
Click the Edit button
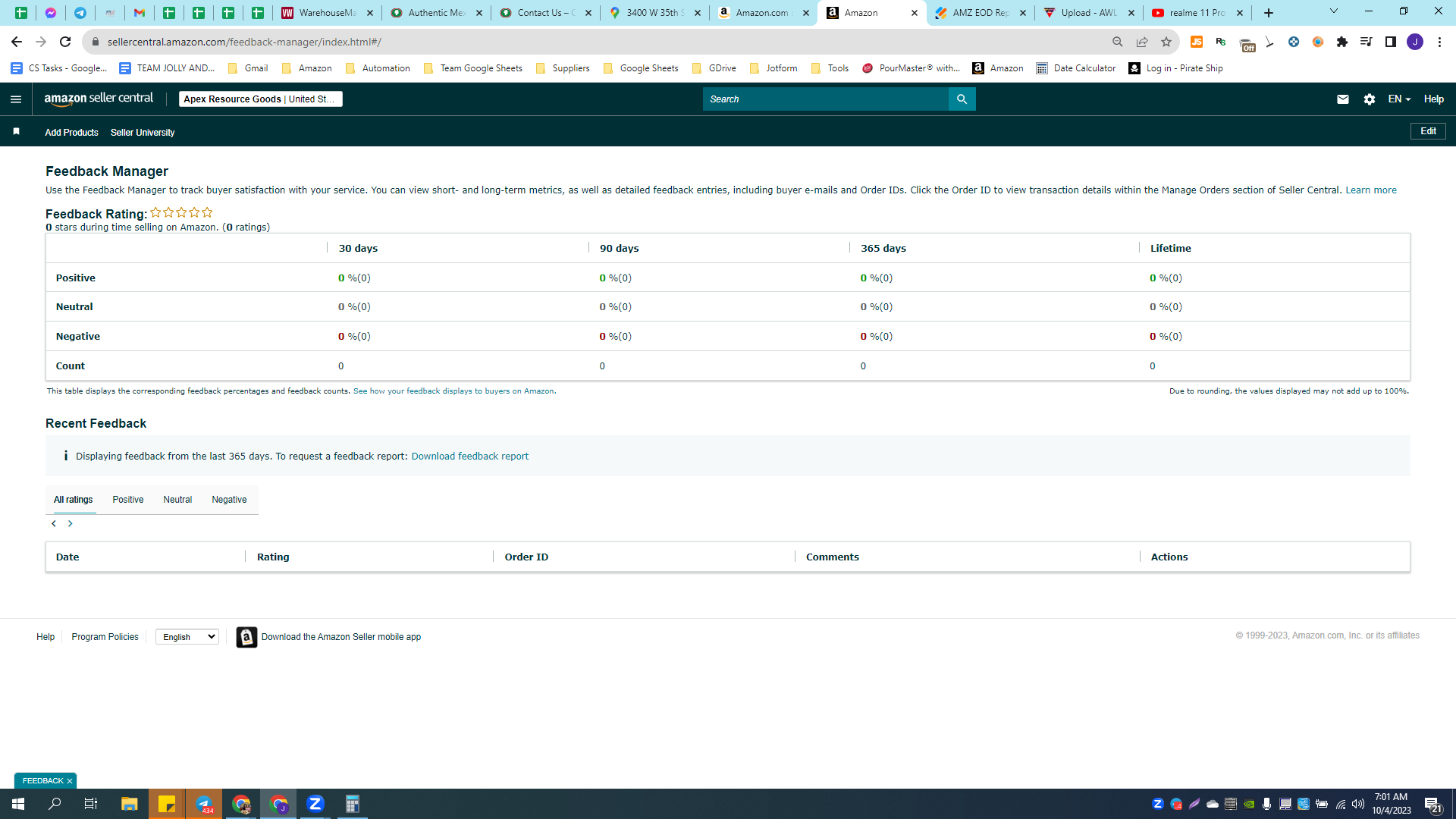point(1428,131)
